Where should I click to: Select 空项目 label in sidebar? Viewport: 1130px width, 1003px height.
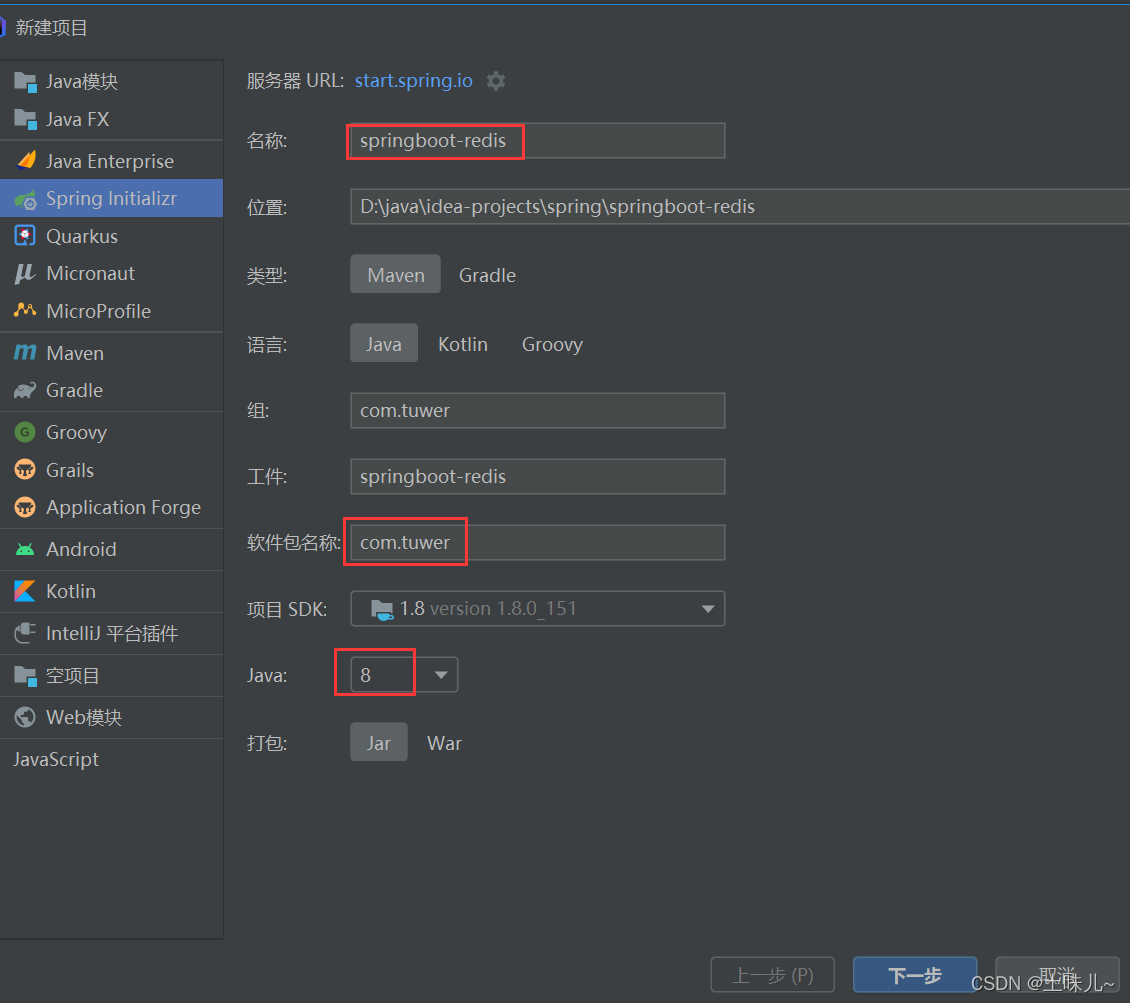pyautogui.click(x=72, y=675)
